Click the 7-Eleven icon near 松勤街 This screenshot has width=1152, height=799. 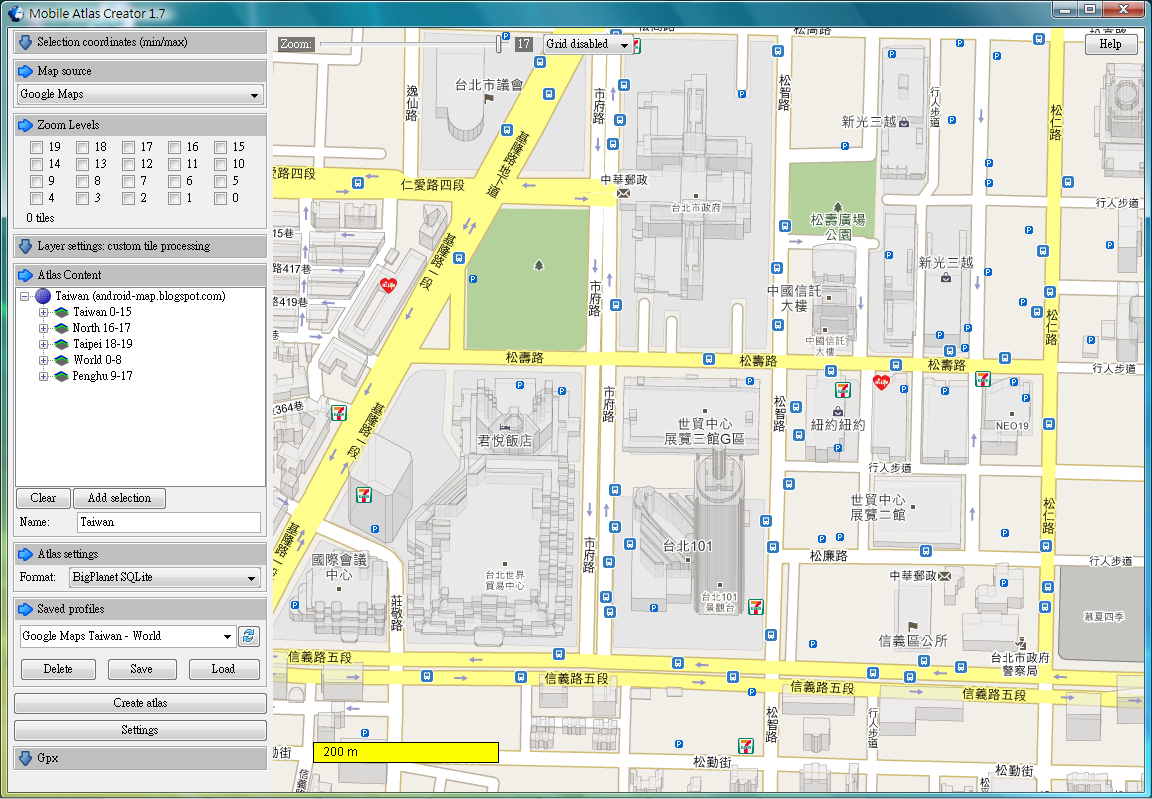coord(746,746)
